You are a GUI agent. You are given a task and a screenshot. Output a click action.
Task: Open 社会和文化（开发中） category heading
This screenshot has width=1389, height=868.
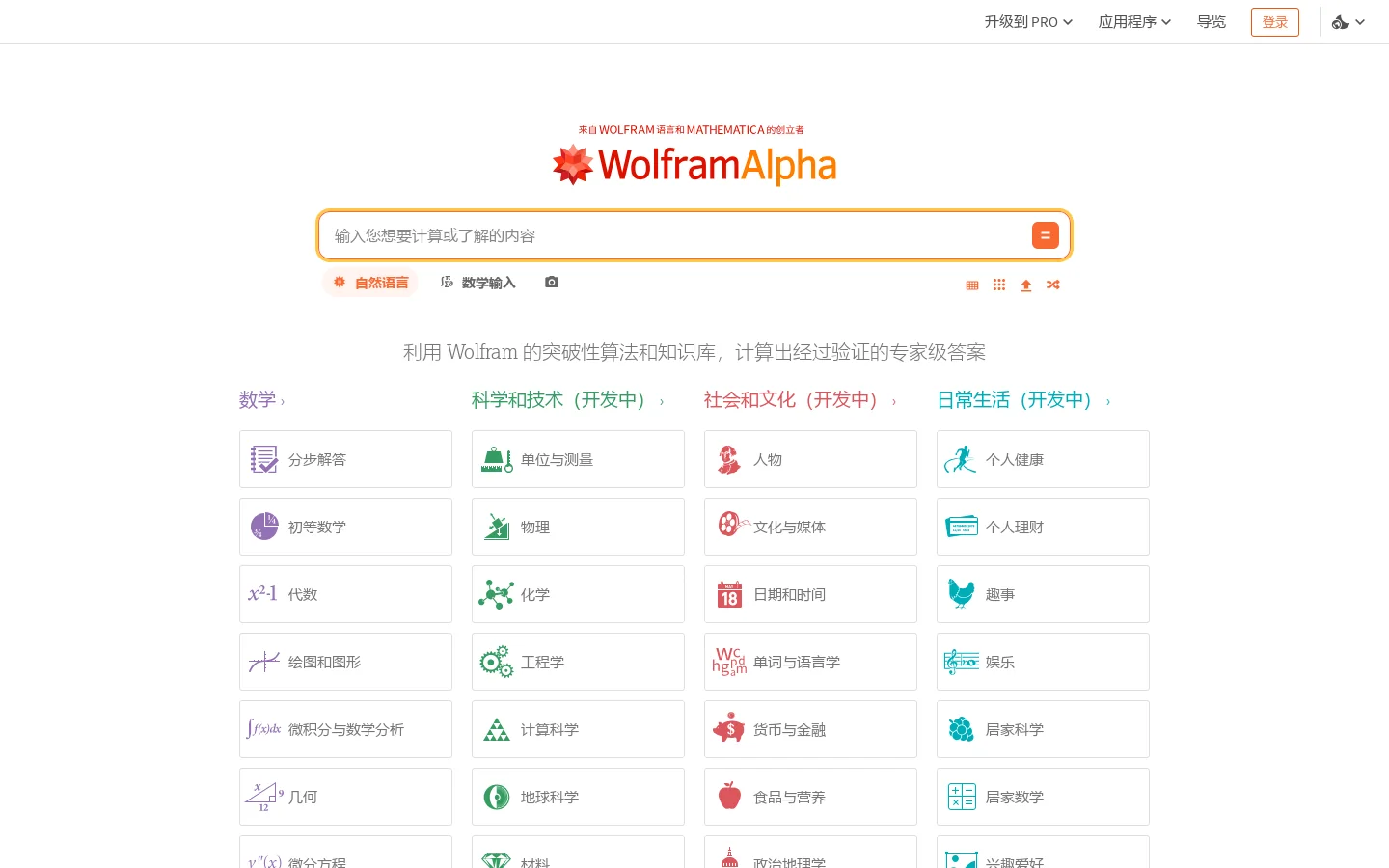point(800,400)
